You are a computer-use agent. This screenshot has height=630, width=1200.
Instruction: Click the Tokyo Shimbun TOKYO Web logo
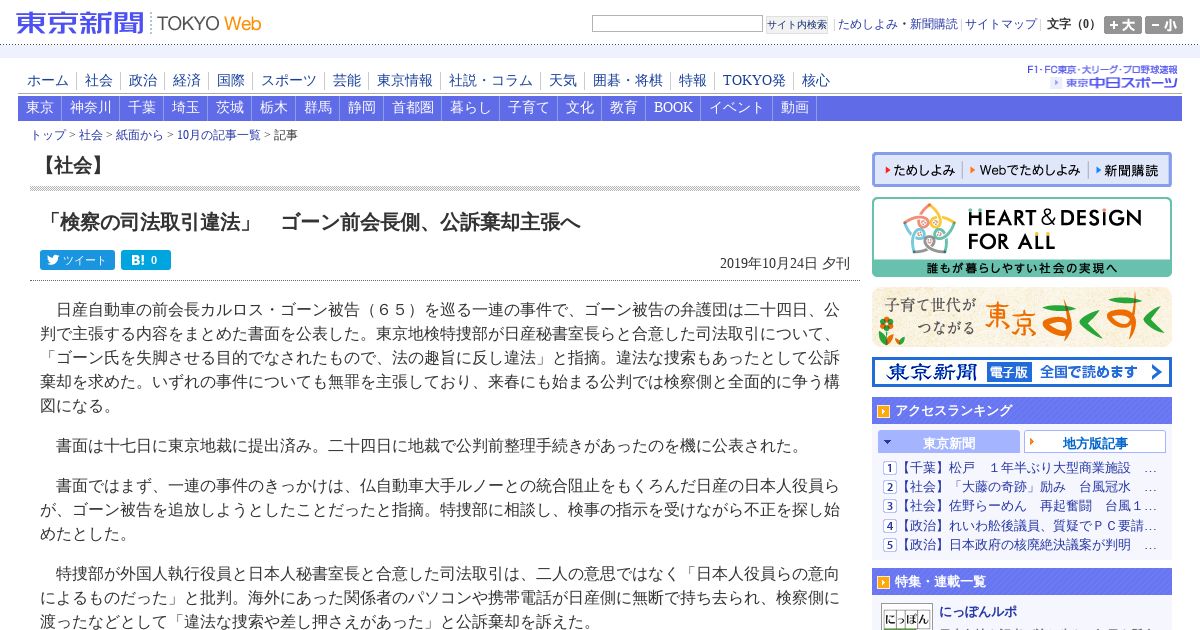[x=139, y=23]
